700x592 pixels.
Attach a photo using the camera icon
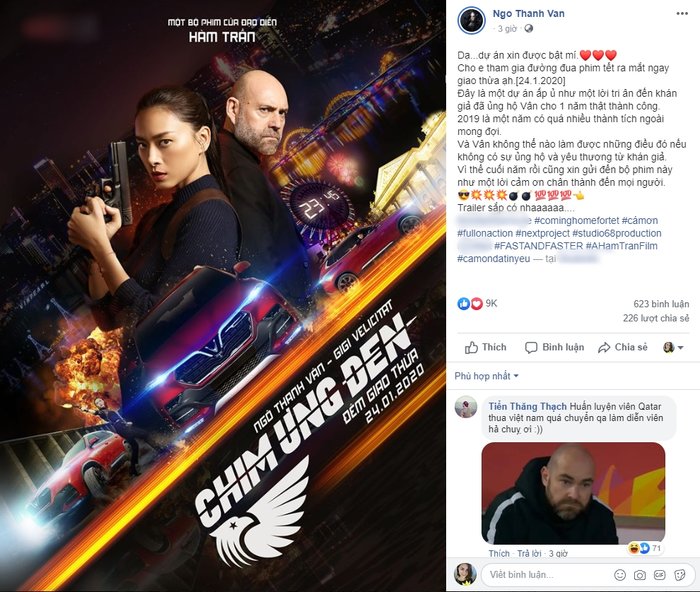(x=640, y=575)
